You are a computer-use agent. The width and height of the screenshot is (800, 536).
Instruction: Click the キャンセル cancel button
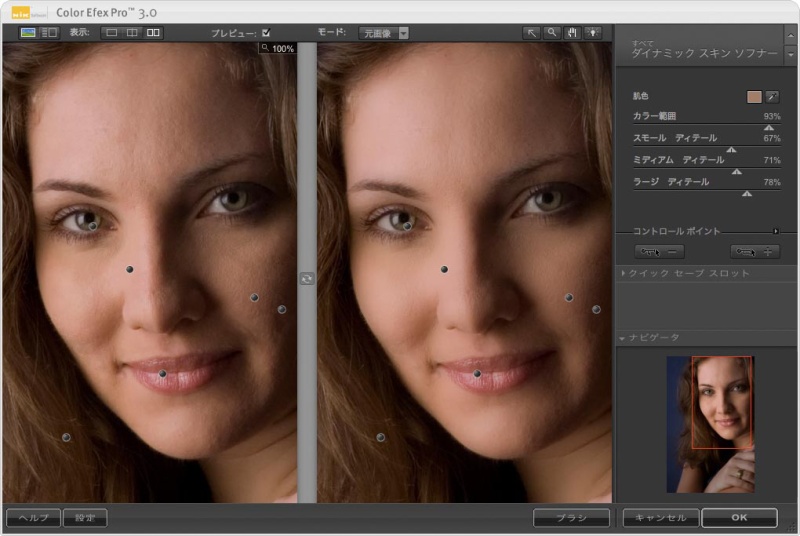661,518
